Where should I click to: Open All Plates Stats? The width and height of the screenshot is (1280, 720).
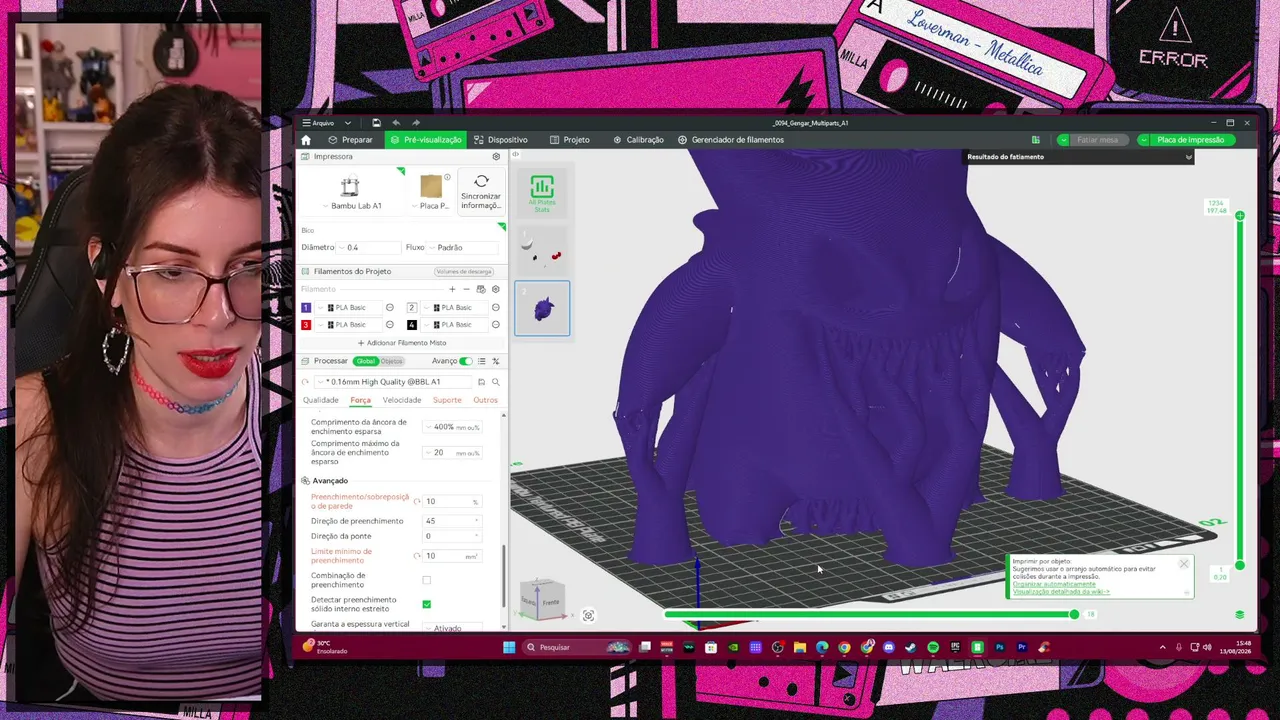[542, 192]
